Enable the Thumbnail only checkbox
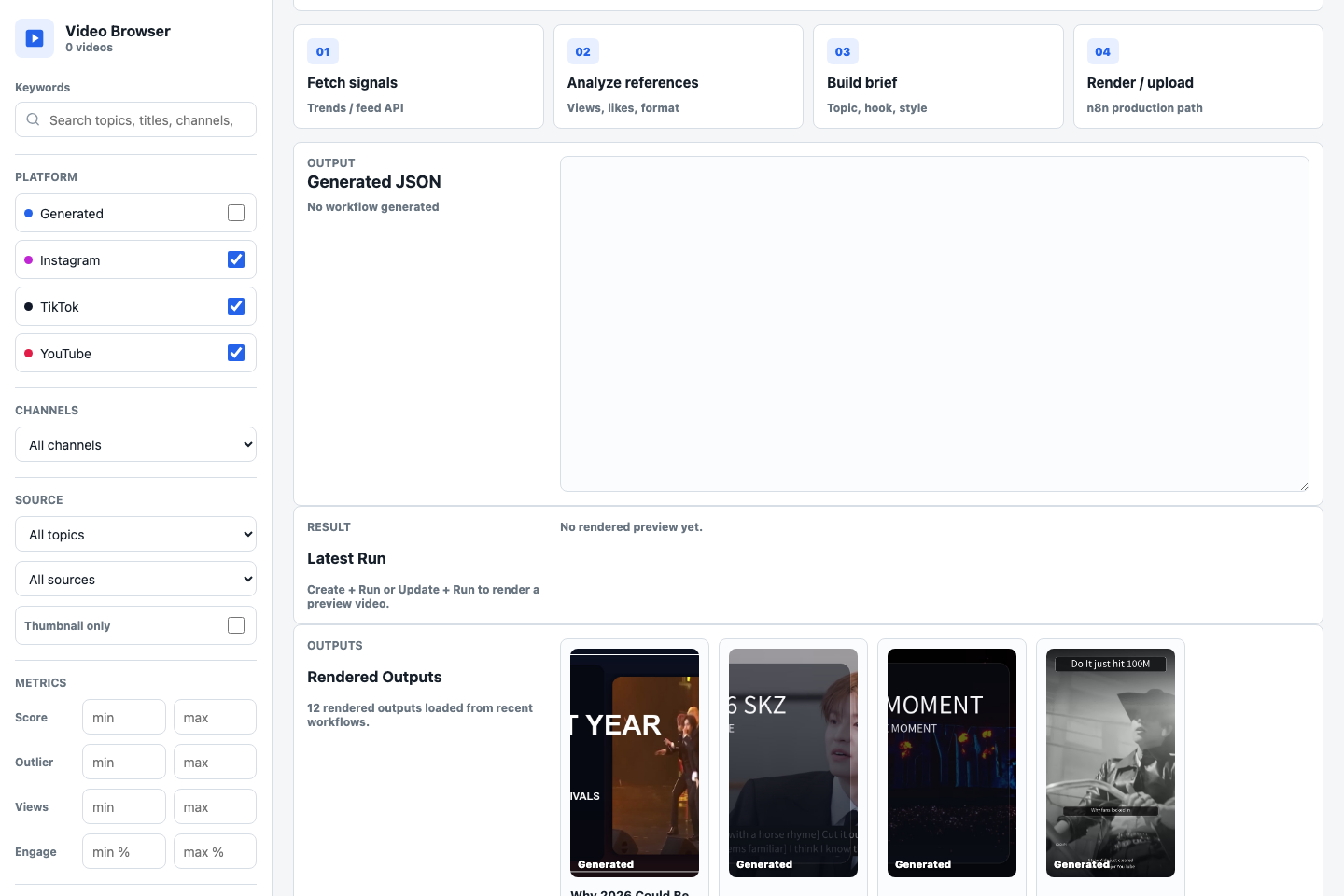Viewport: 1344px width, 896px height. pos(236,625)
